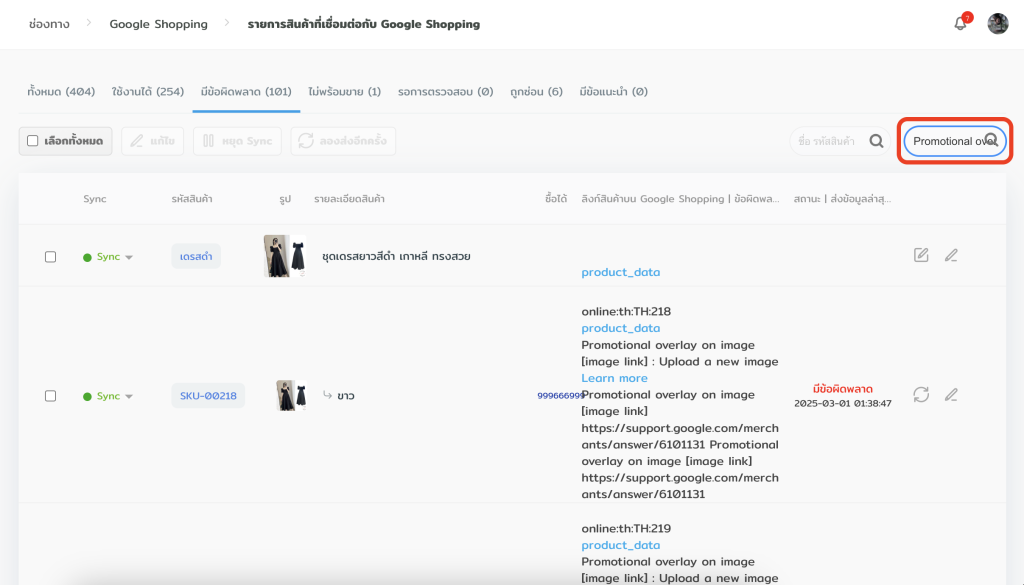The width and height of the screenshot is (1024, 585).
Task: Click pencil icon on first product row
Action: coord(951,256)
